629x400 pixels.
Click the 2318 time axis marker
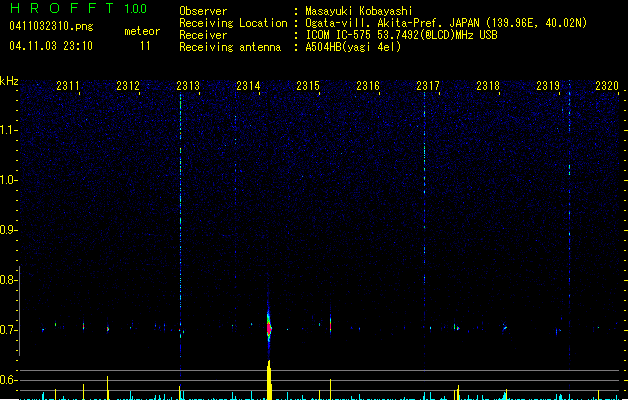(x=488, y=86)
